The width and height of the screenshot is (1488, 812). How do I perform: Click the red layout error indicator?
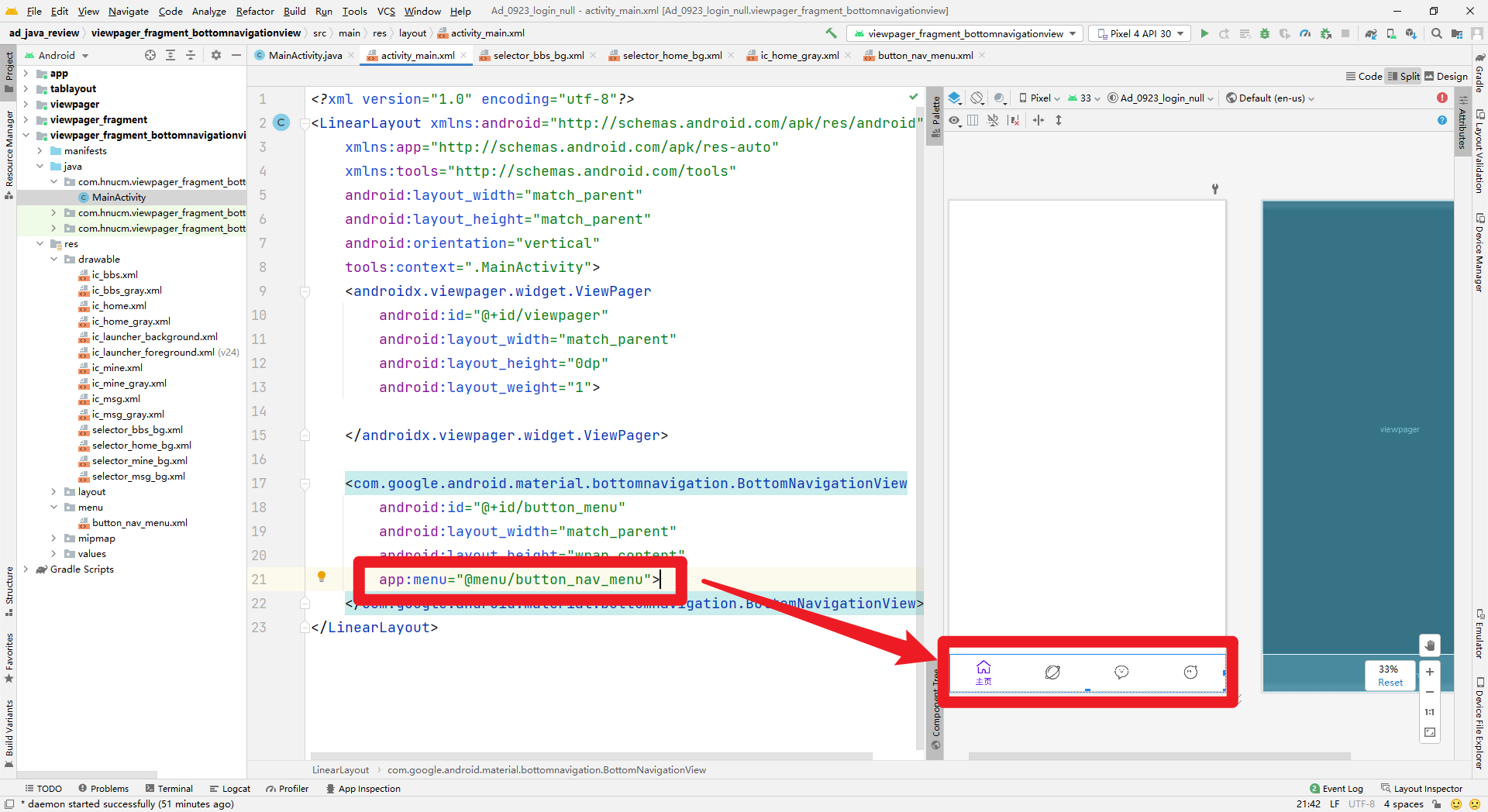click(x=1442, y=98)
